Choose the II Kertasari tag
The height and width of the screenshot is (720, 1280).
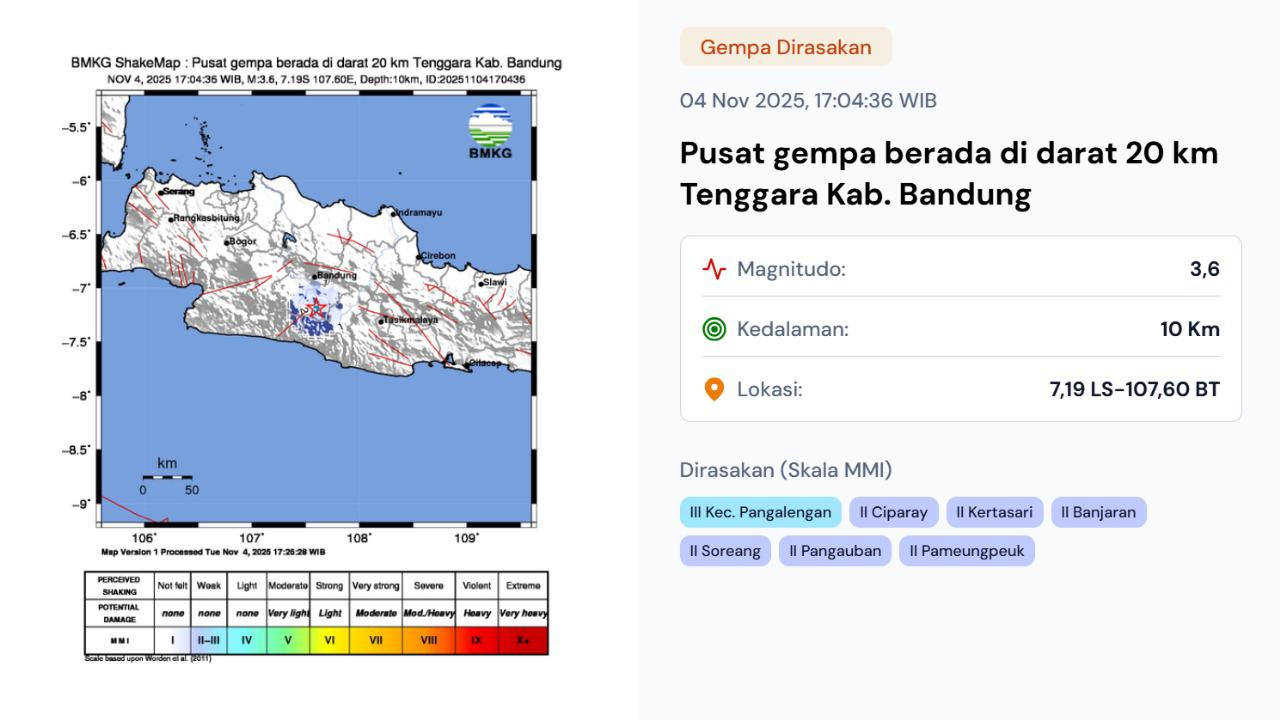(x=994, y=512)
